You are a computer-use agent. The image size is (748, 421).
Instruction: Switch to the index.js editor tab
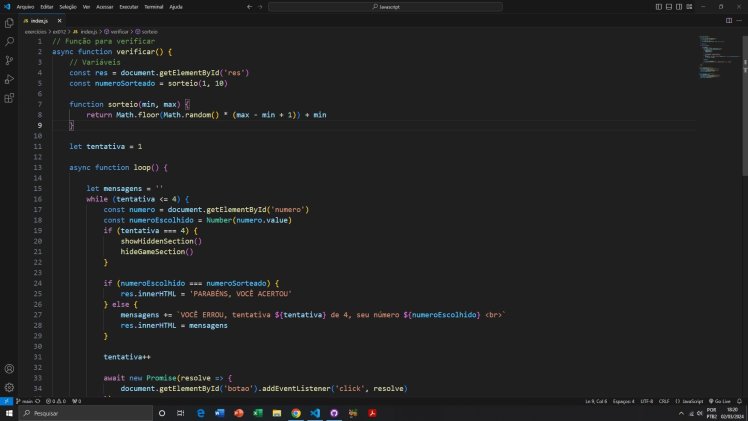click(x=39, y=21)
